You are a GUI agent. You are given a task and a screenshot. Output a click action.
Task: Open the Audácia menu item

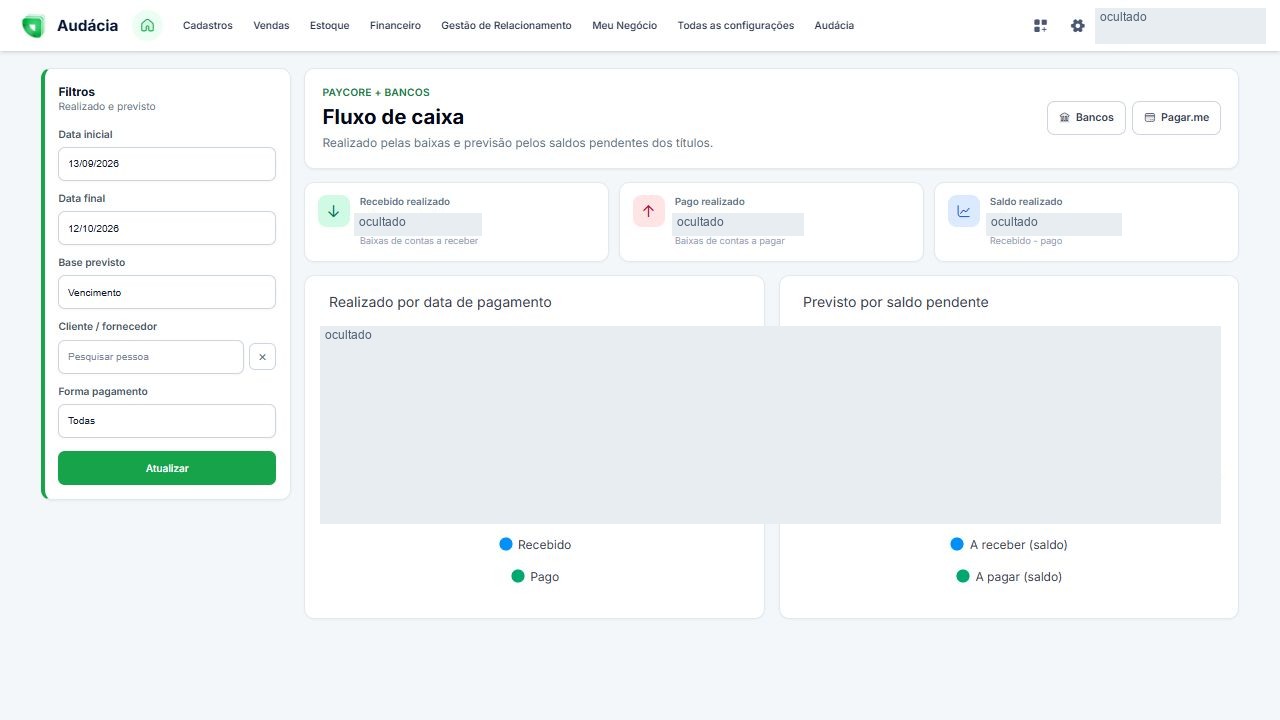pyautogui.click(x=834, y=26)
